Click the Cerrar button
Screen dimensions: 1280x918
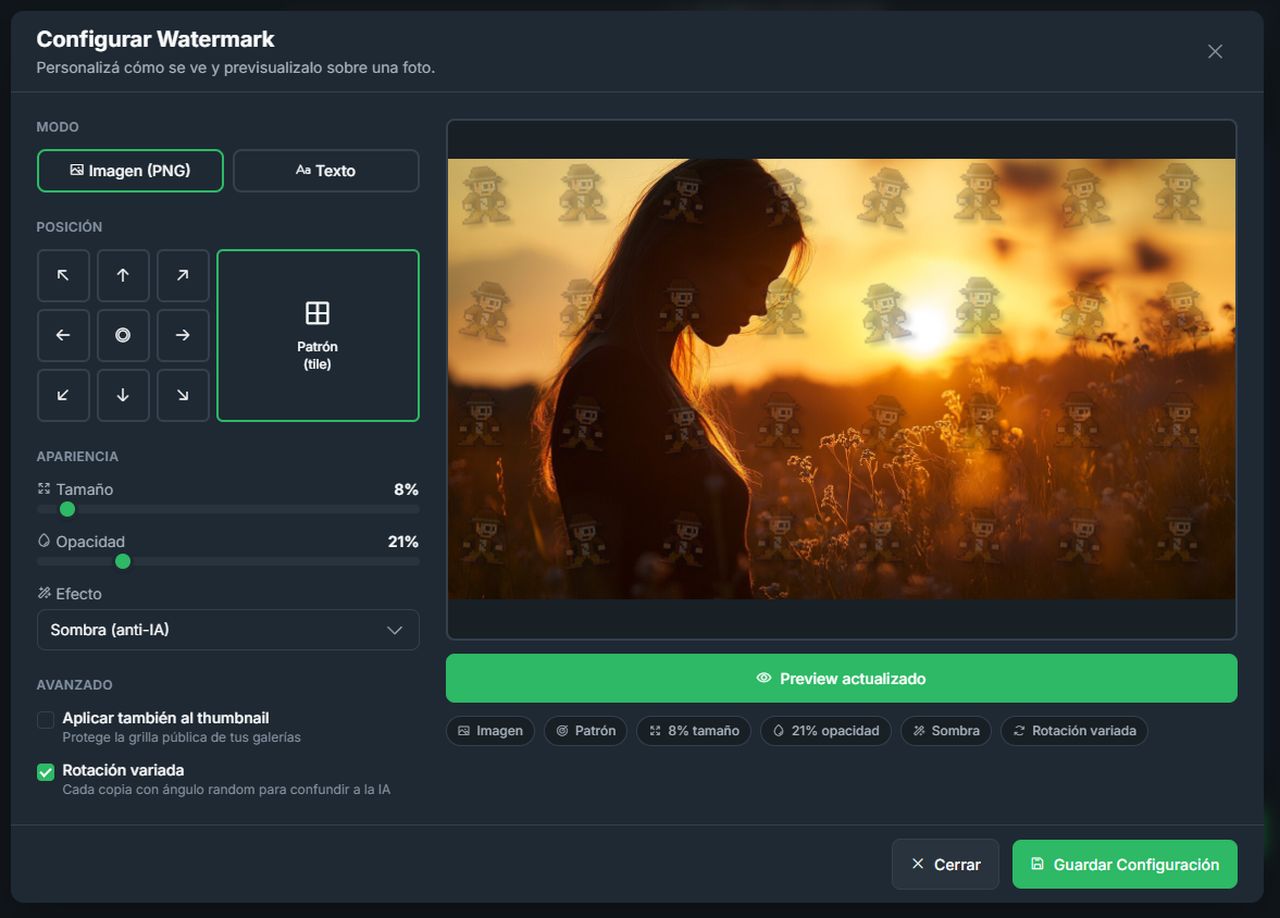click(946, 864)
